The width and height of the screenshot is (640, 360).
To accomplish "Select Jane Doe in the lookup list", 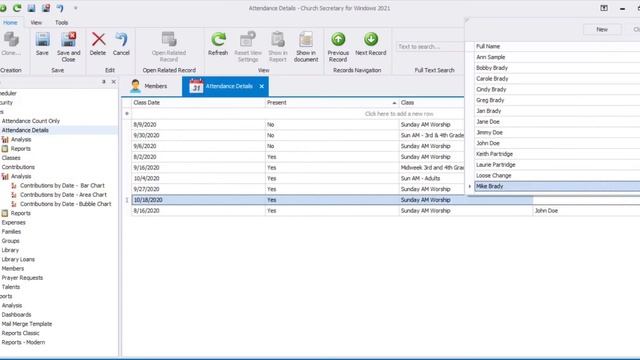I will 557,122.
